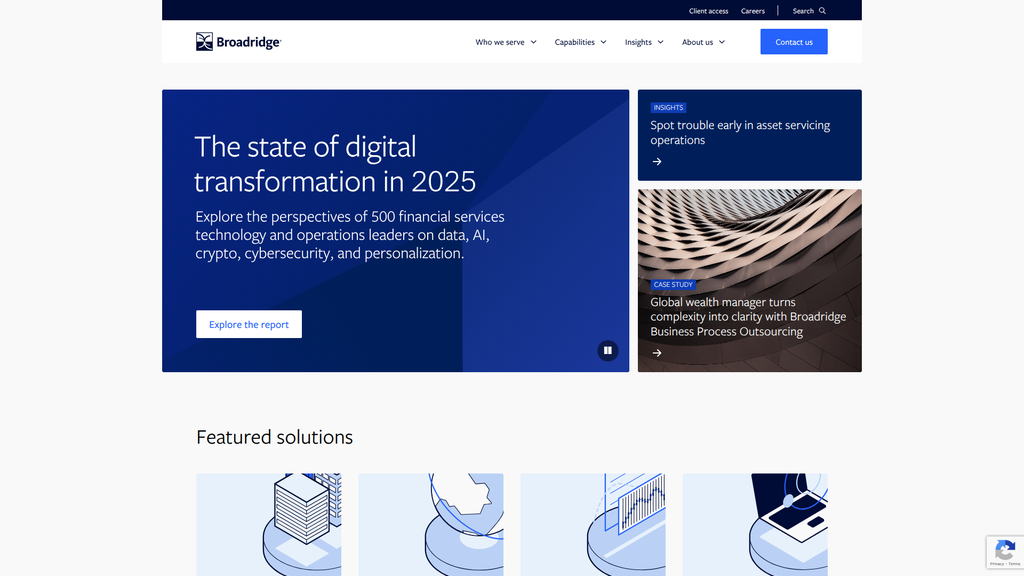Screen dimensions: 1024x576
Task: Click the search magnifier icon
Action: click(822, 10)
